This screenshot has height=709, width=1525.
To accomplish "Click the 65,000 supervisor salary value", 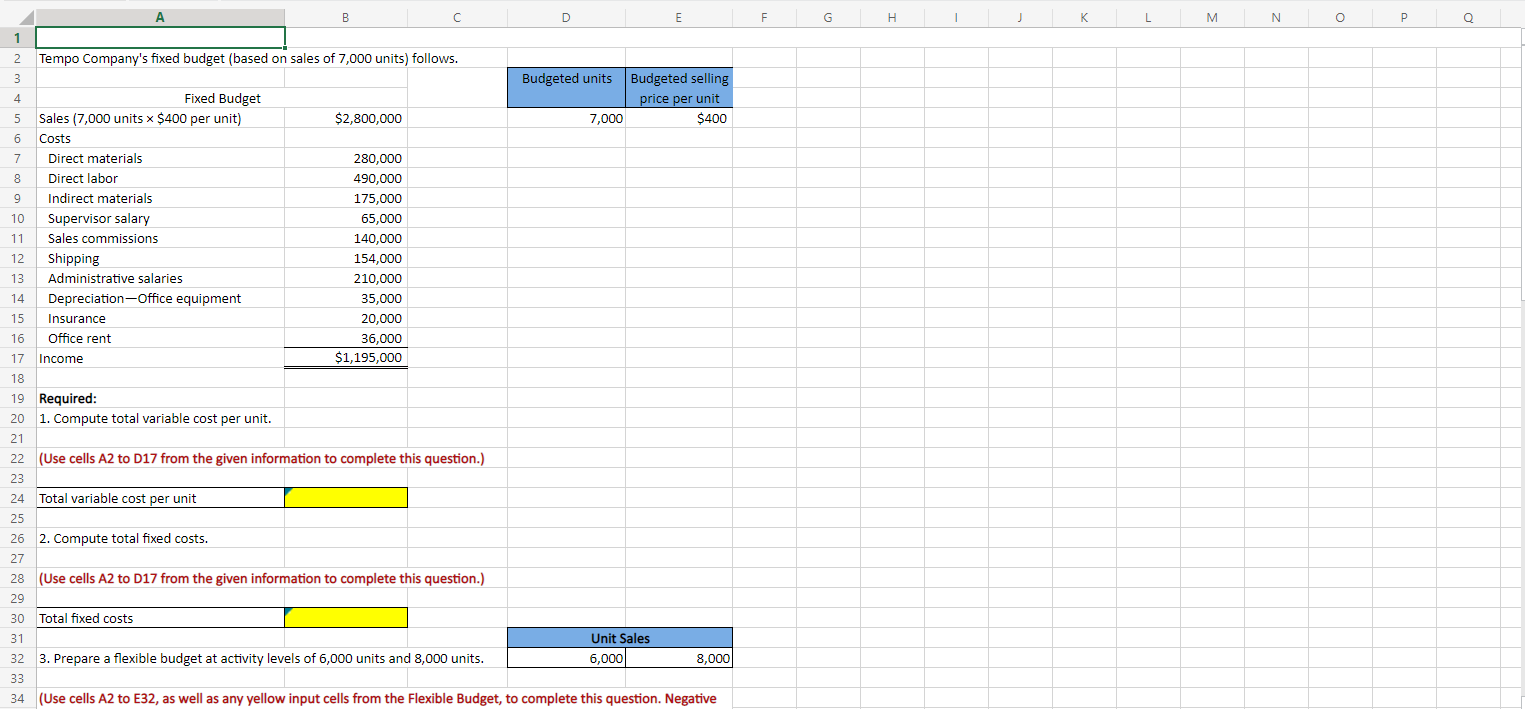I will 381,218.
